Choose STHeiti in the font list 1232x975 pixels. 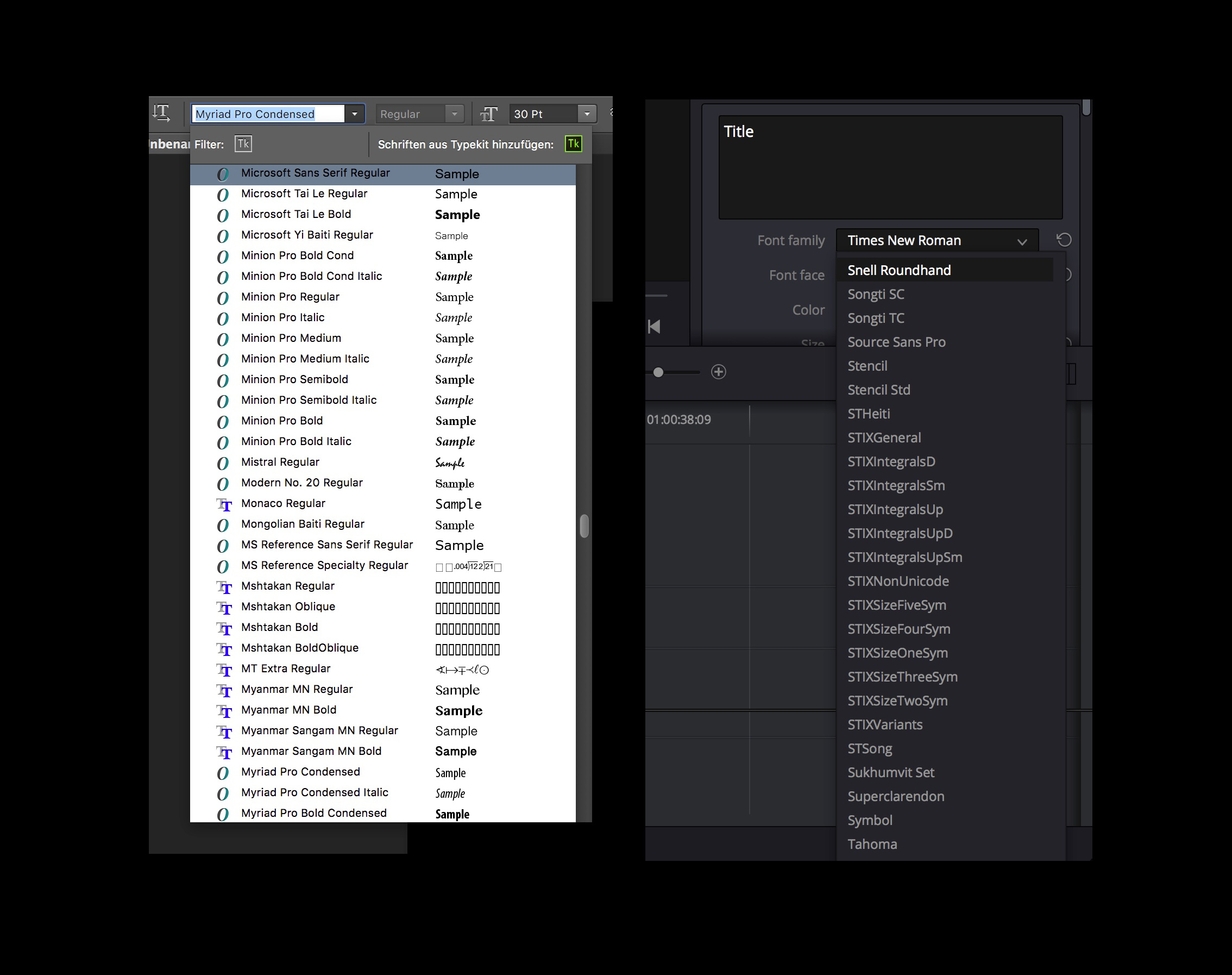(x=945, y=414)
